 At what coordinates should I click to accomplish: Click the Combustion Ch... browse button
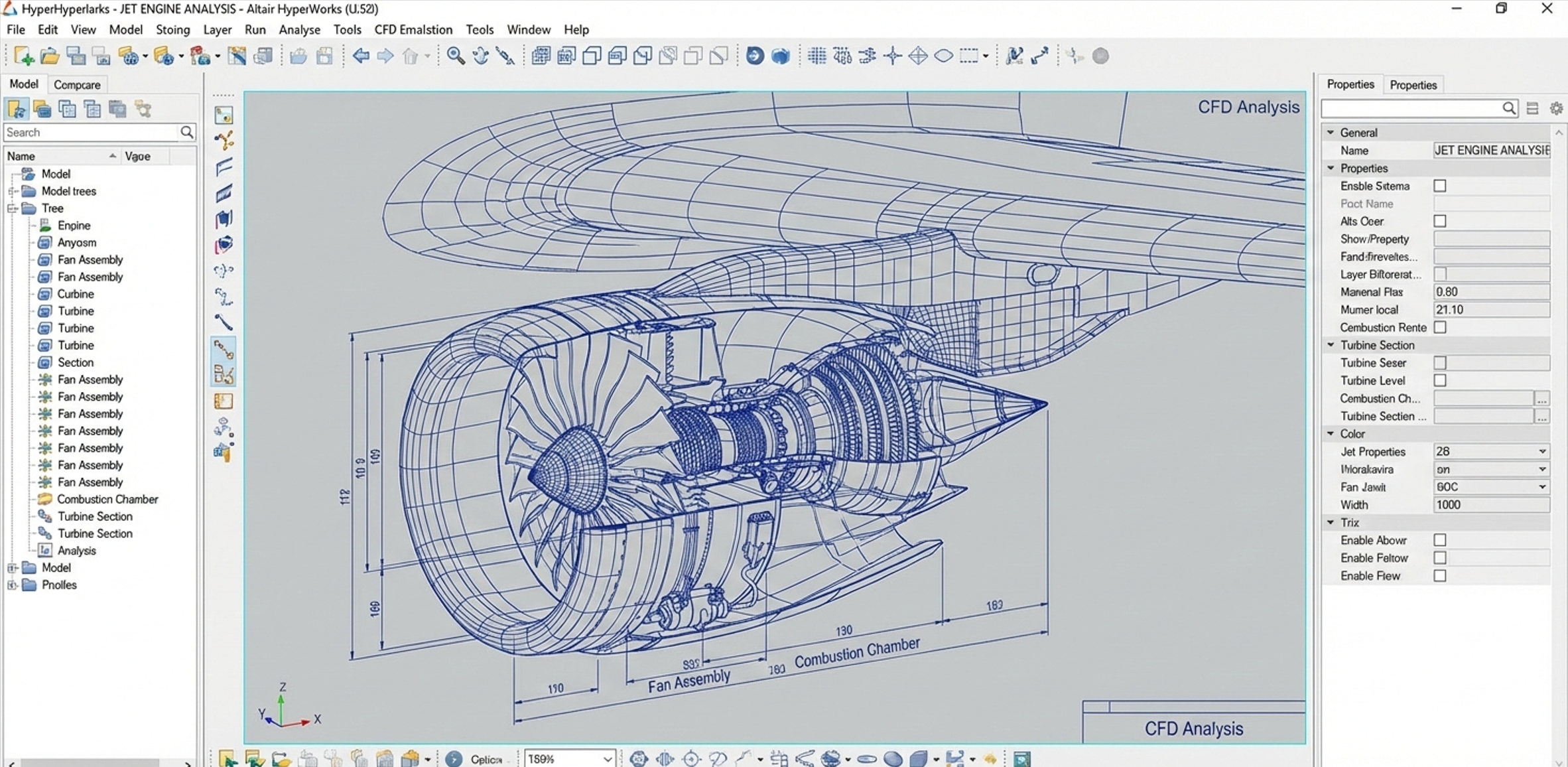click(1542, 398)
